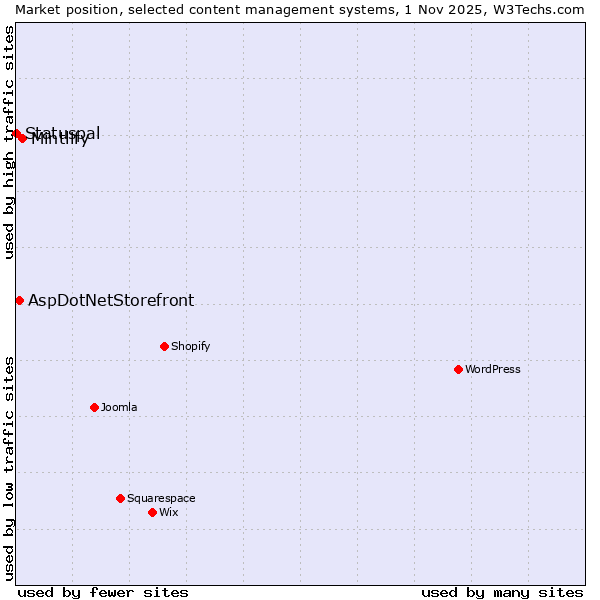Click the Wix data point marker

point(152,512)
